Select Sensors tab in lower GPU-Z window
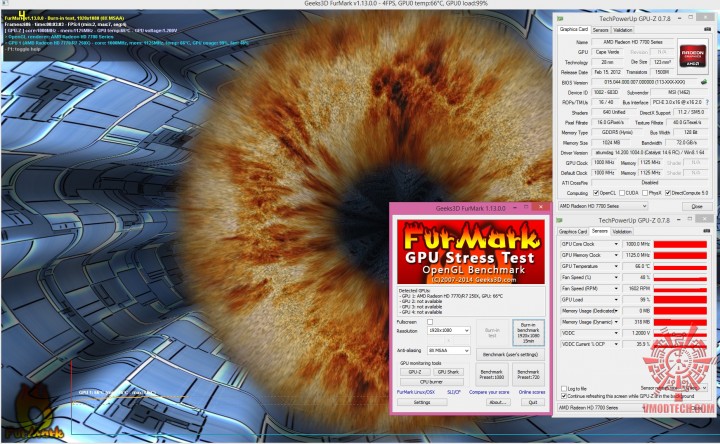720x444 pixels. coord(600,231)
